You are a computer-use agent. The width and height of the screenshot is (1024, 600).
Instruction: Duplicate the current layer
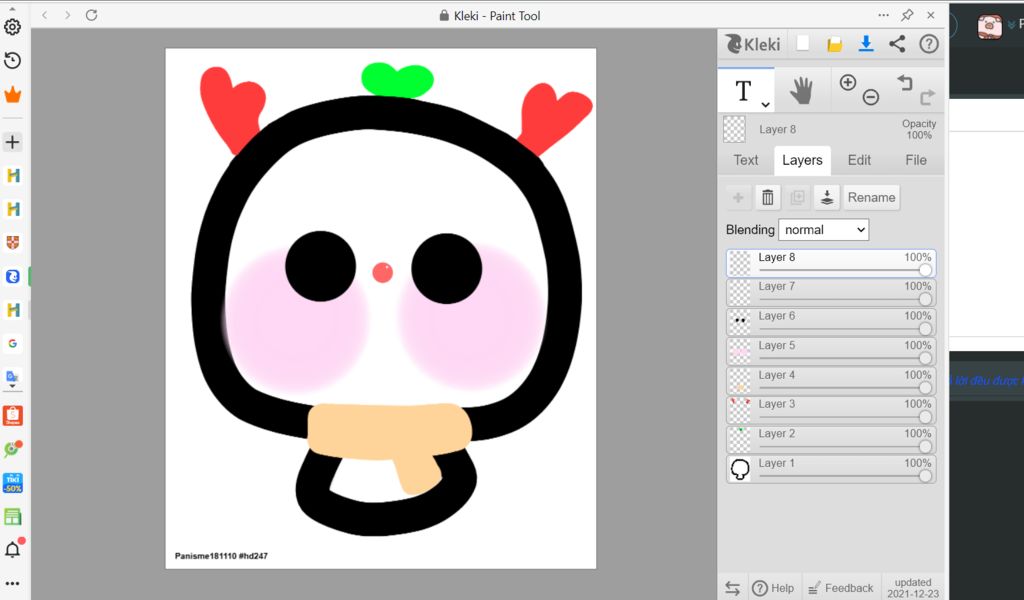click(797, 197)
